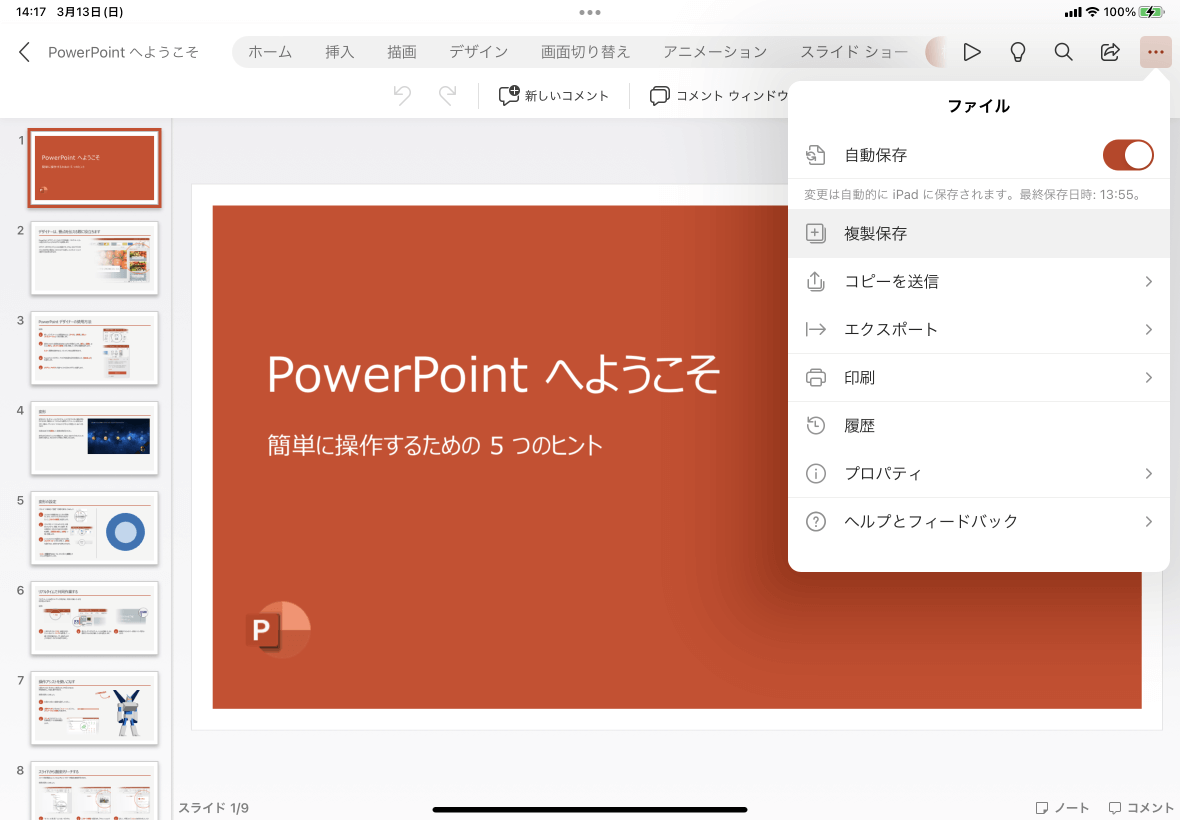Toggle the 自動保存 switch
This screenshot has height=820, width=1180.
pos(1127,155)
